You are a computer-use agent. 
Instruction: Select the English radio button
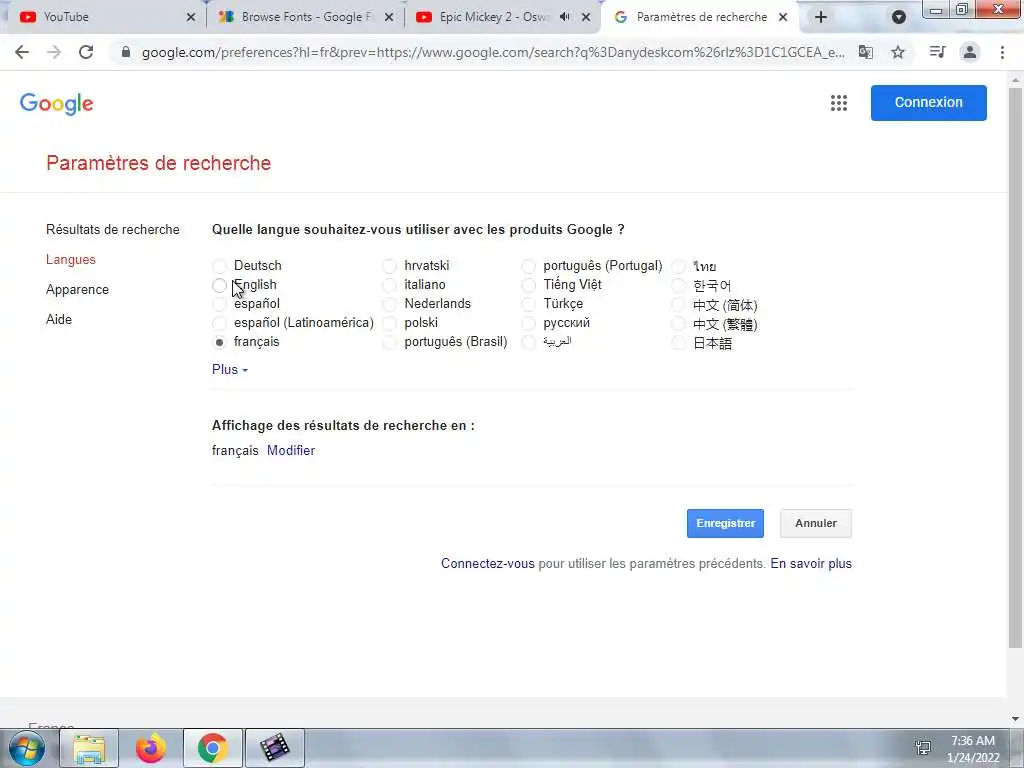[x=219, y=285]
